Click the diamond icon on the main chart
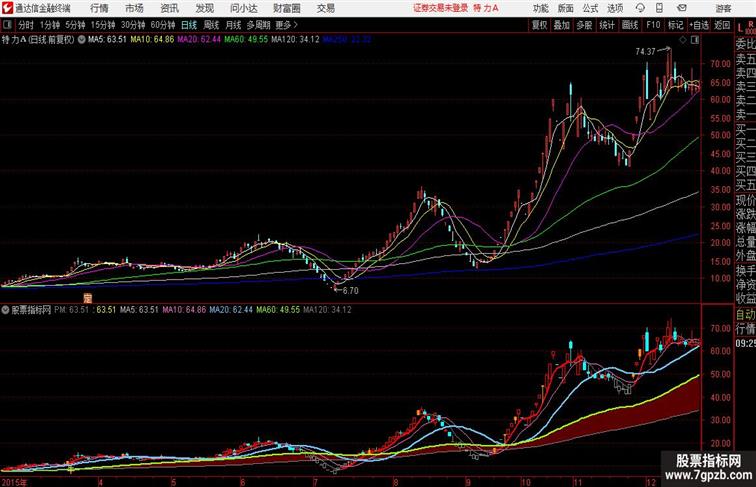756x487 pixels. [x=683, y=40]
